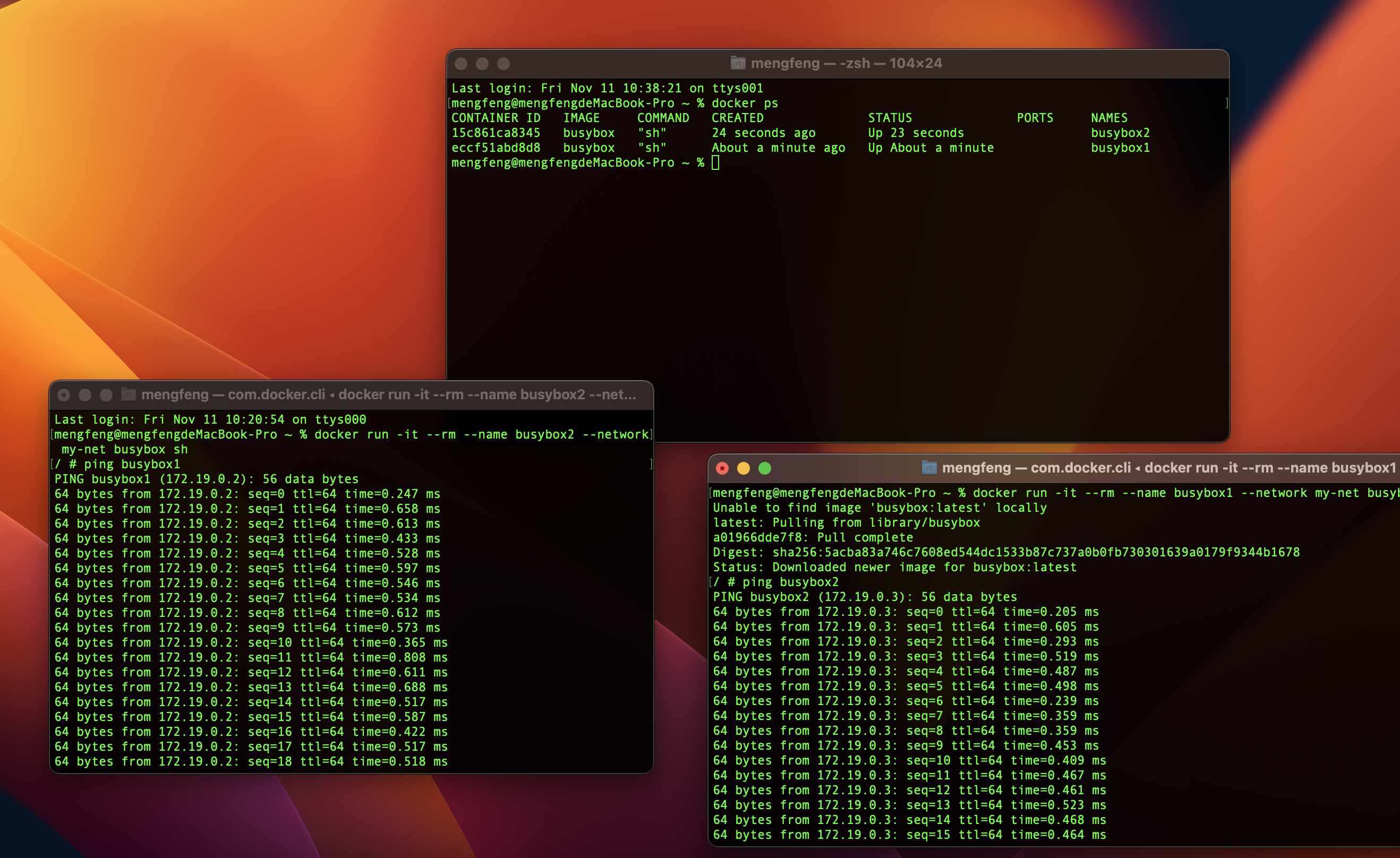Click the busybox1 terminal window title text
1400x858 pixels.
click(x=1169, y=467)
